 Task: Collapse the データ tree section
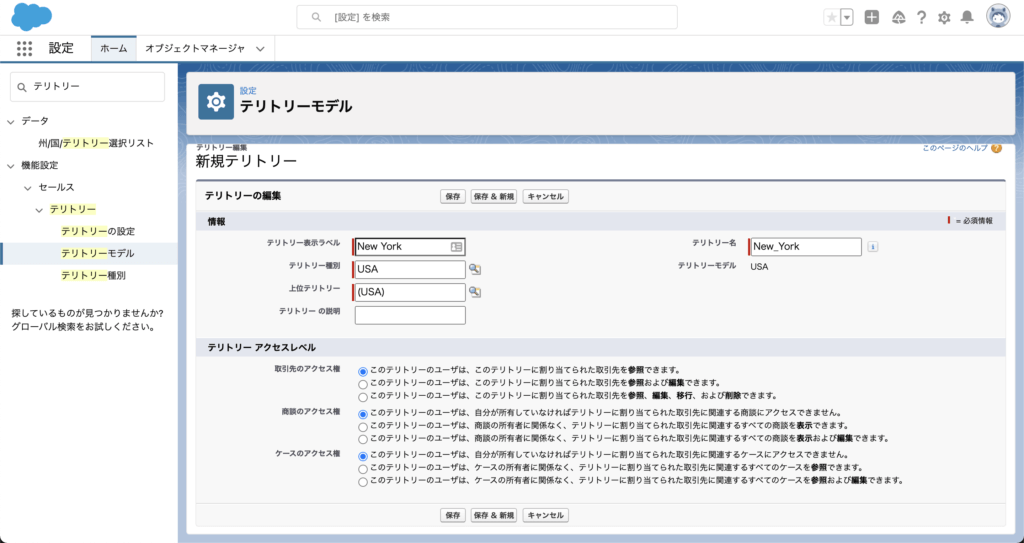[10, 122]
